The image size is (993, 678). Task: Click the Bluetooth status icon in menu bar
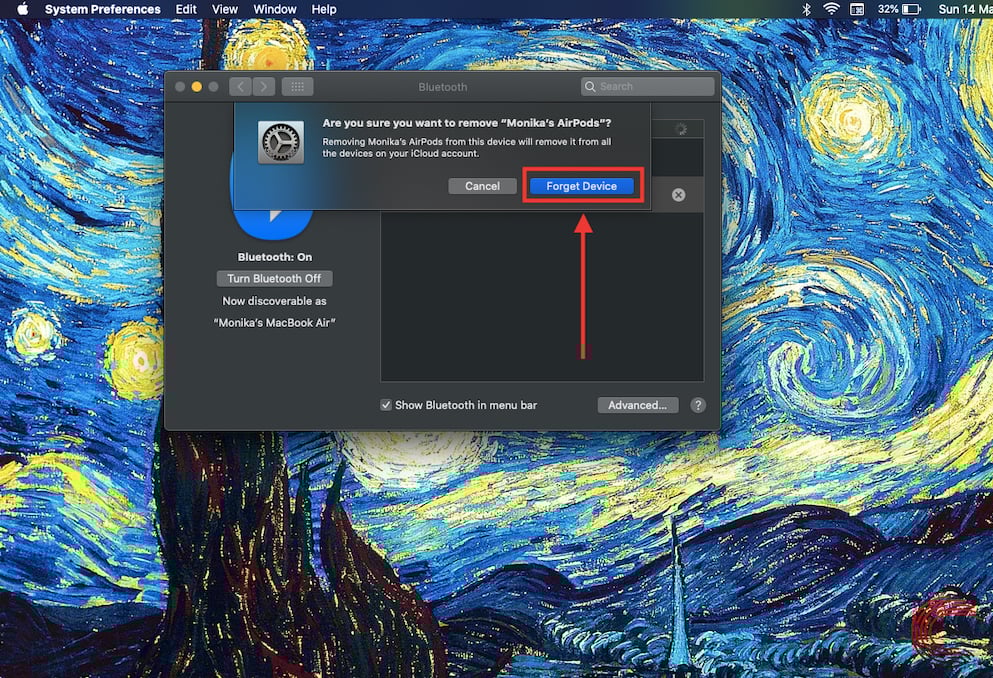pyautogui.click(x=806, y=9)
